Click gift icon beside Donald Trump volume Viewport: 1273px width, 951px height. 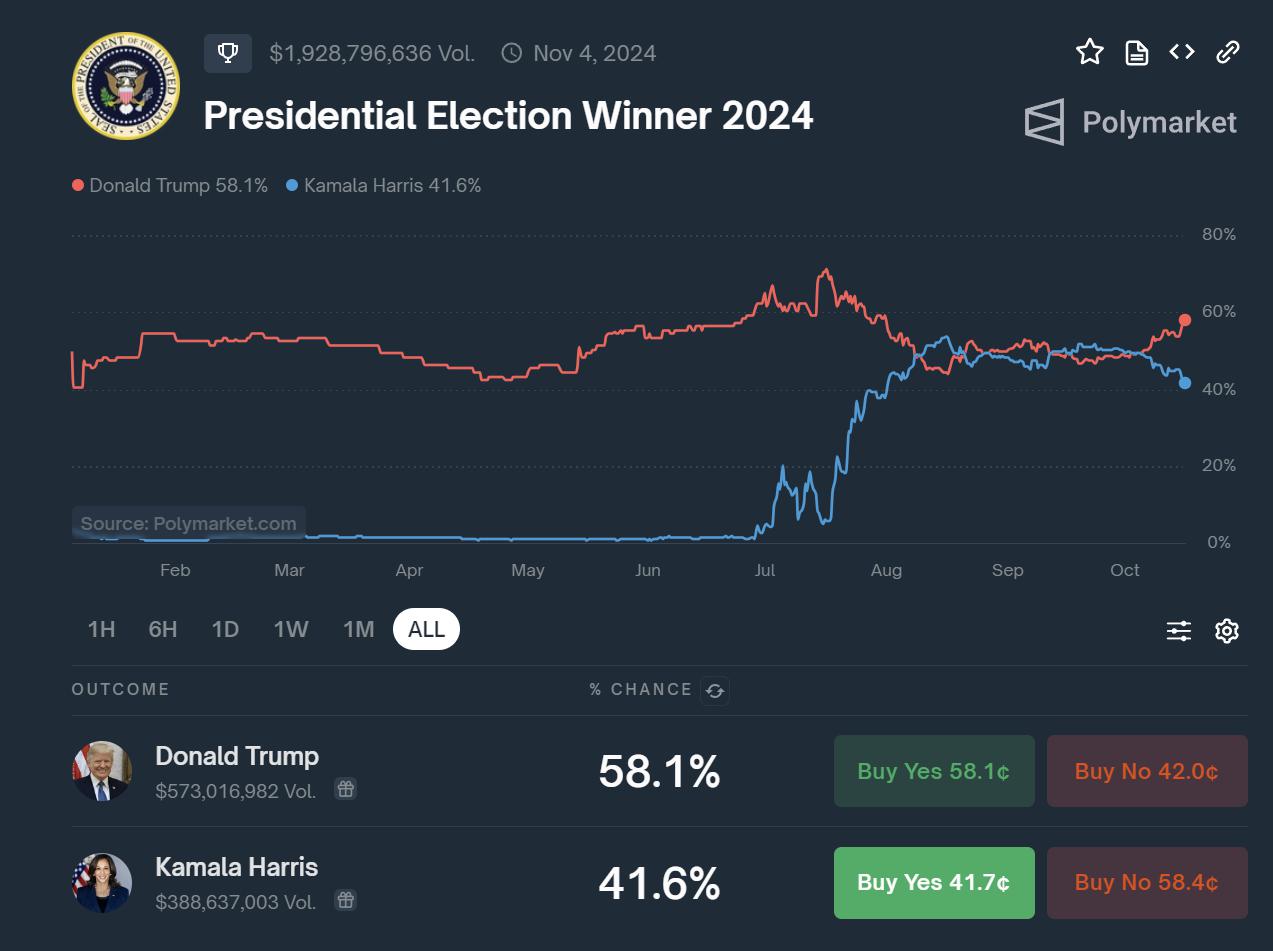345,789
